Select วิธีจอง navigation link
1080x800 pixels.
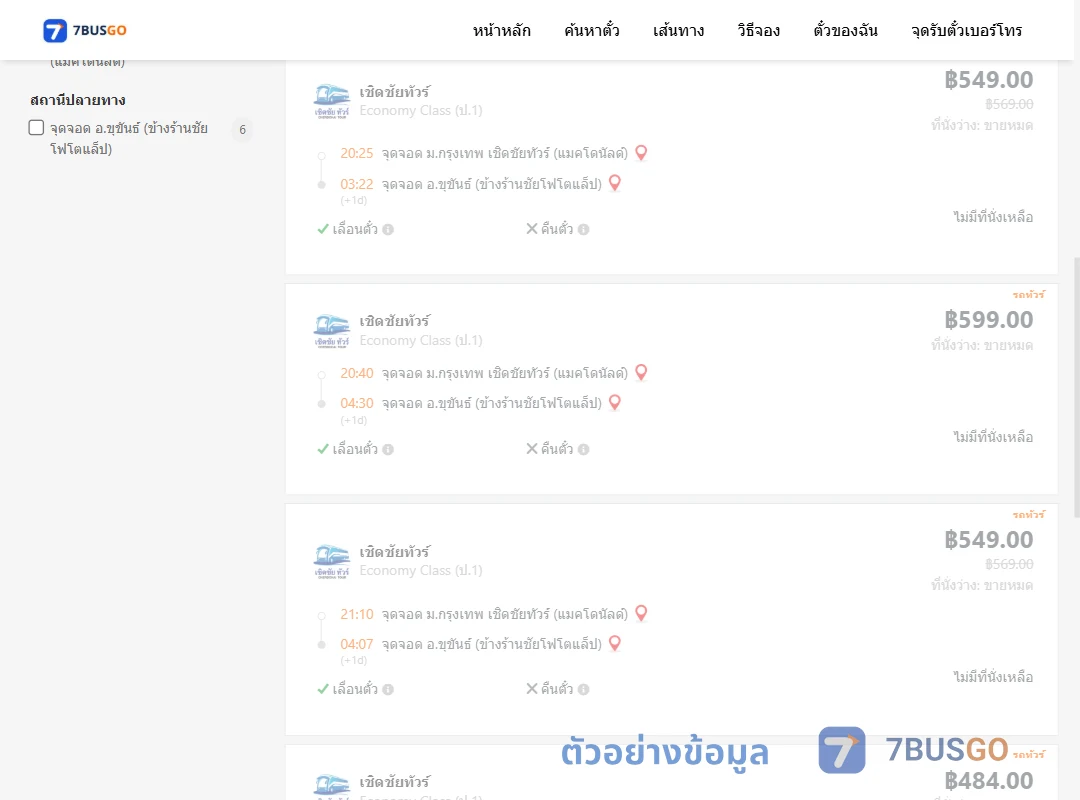758,30
